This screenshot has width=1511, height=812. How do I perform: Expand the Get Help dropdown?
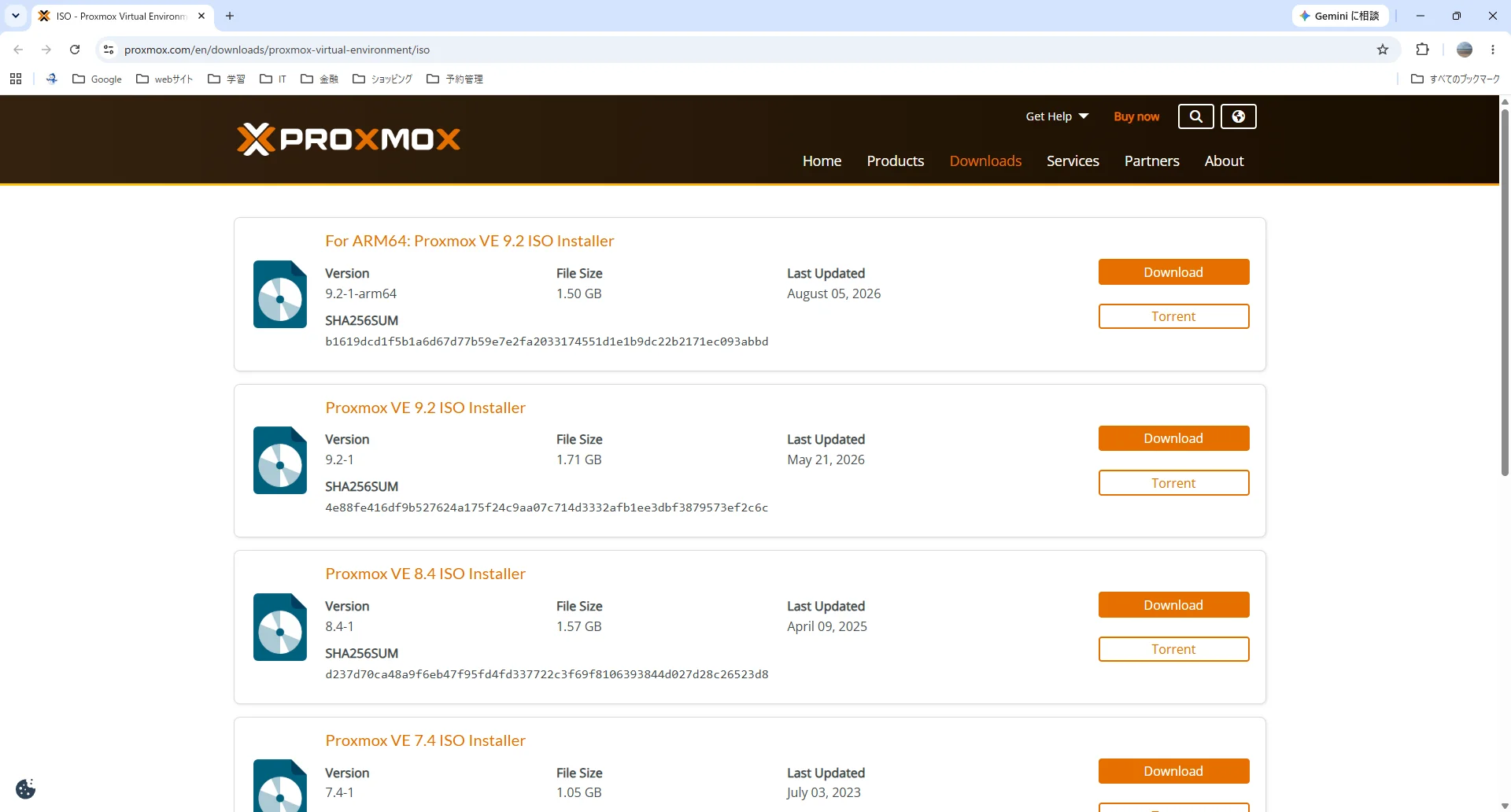point(1057,116)
